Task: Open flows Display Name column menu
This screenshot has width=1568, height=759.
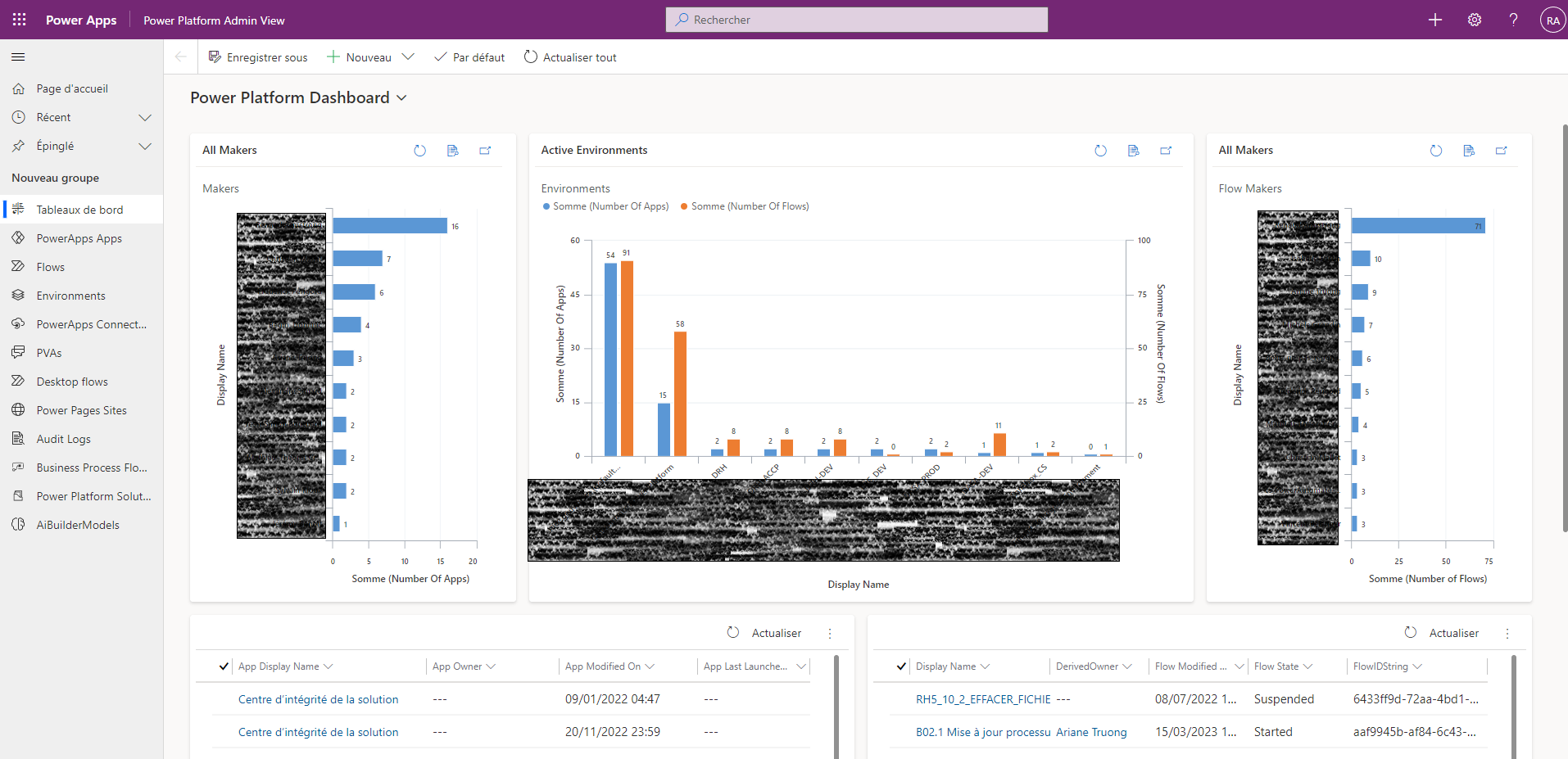Action: pos(985,666)
